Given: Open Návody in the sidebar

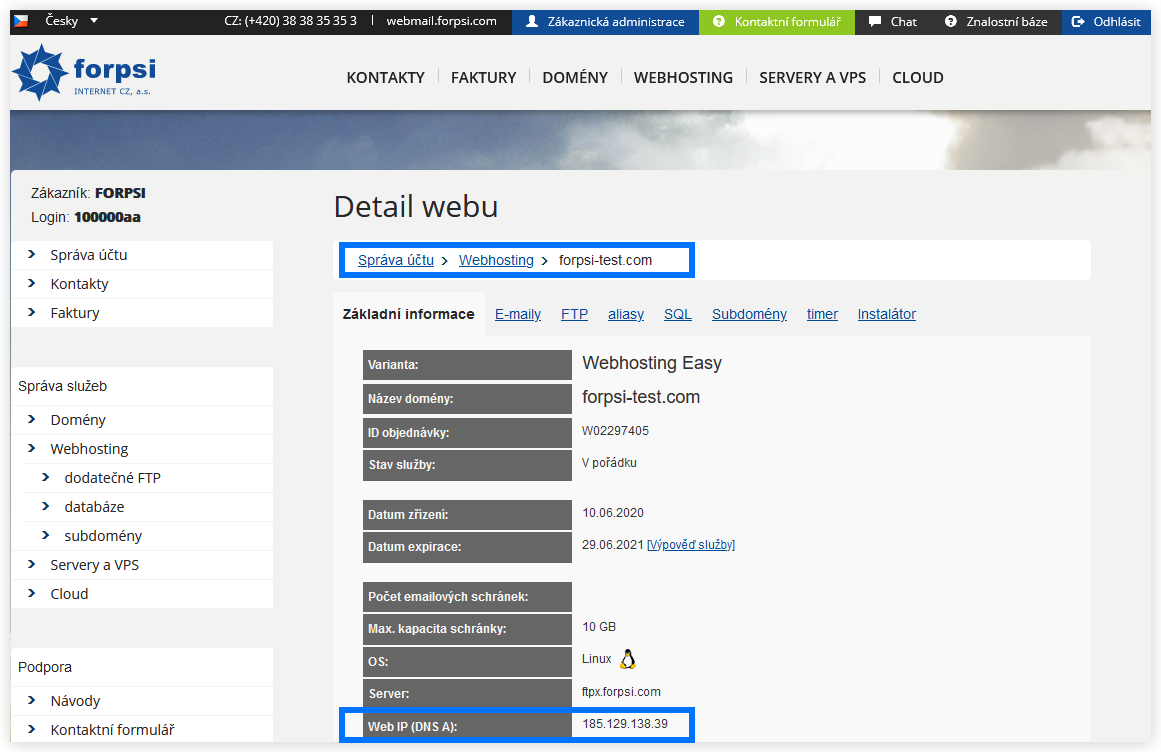Looking at the screenshot, I should coord(75,701).
